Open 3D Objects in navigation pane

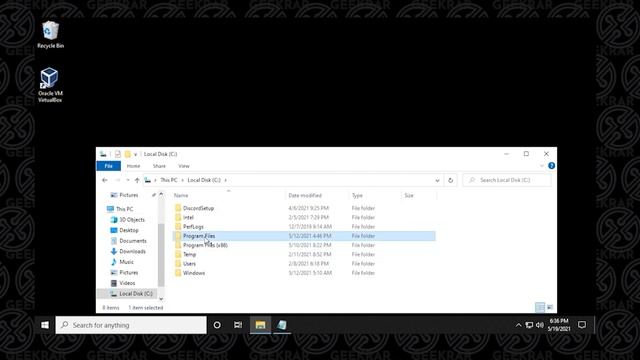(x=132, y=220)
